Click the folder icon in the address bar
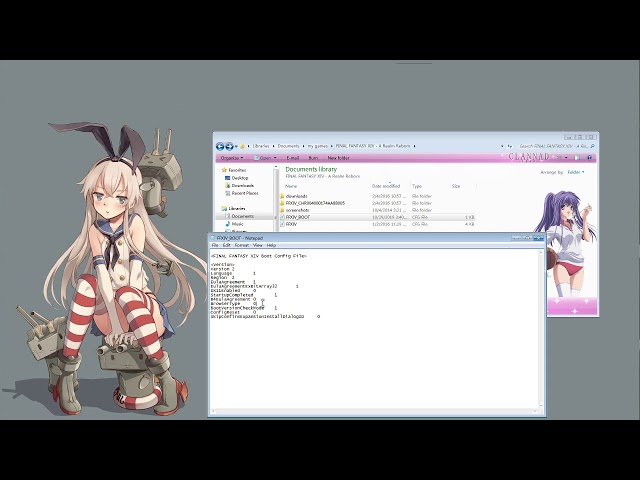Viewport: 640px width, 480px height. click(242, 146)
